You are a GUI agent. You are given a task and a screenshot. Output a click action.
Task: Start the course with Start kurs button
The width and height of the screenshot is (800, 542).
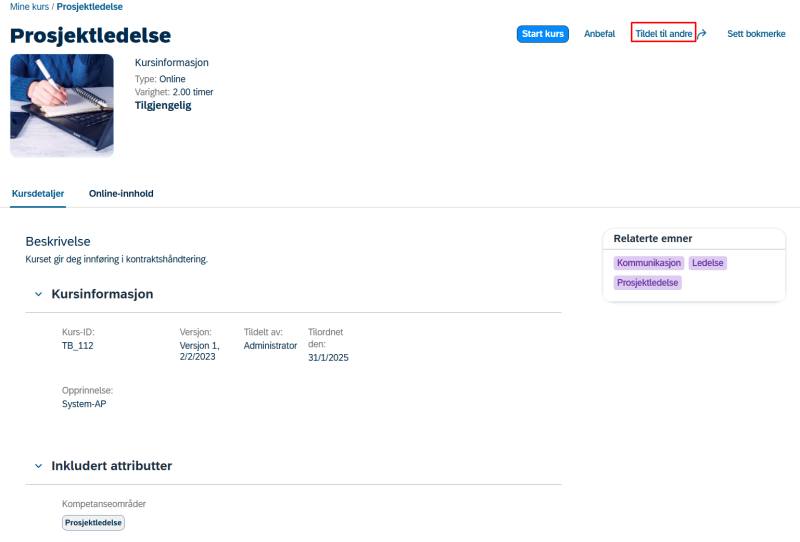tap(542, 34)
